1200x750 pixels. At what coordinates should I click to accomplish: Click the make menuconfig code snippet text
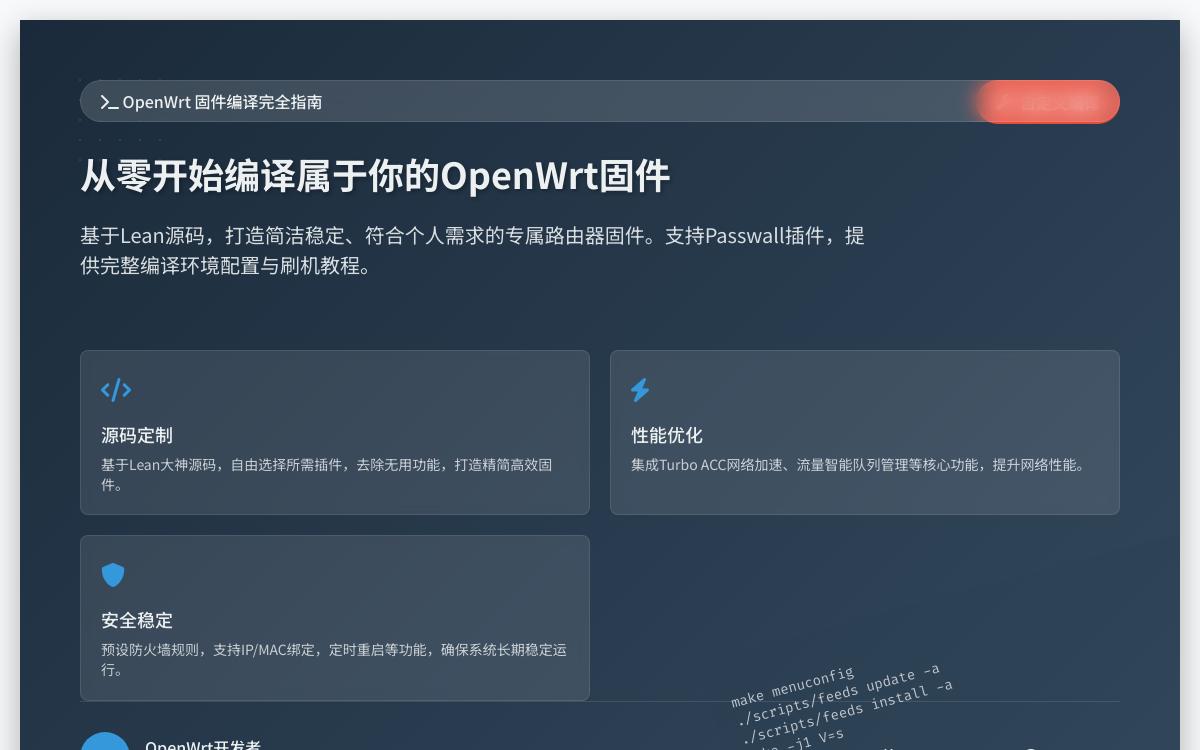tap(792, 687)
